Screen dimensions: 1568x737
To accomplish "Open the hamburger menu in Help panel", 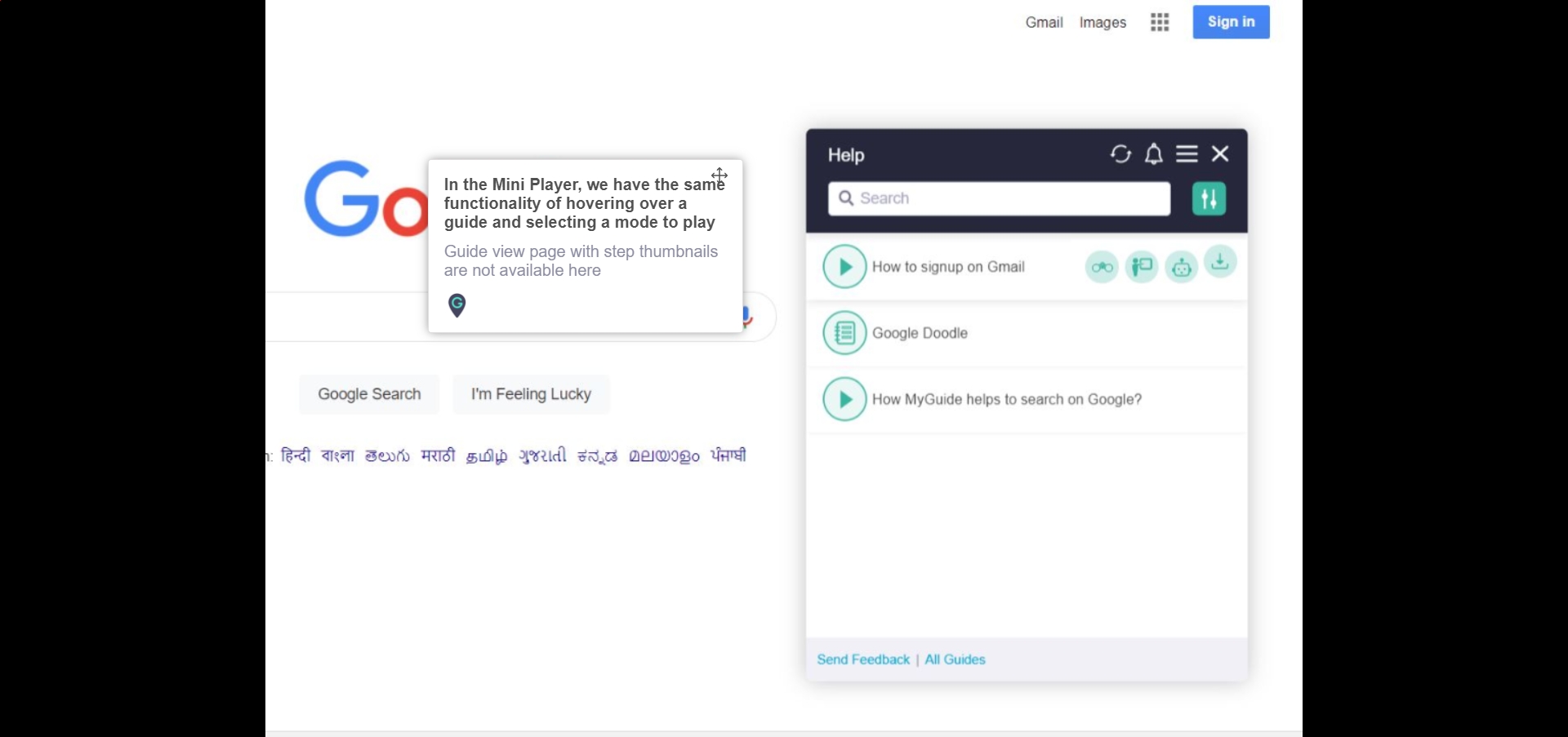I will point(1187,154).
